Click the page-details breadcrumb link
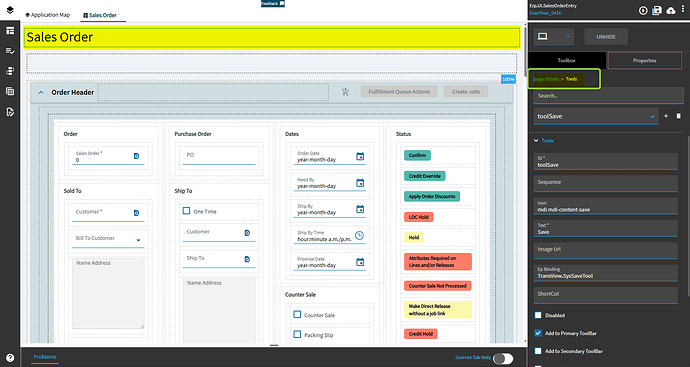The height and width of the screenshot is (367, 690). [546, 79]
